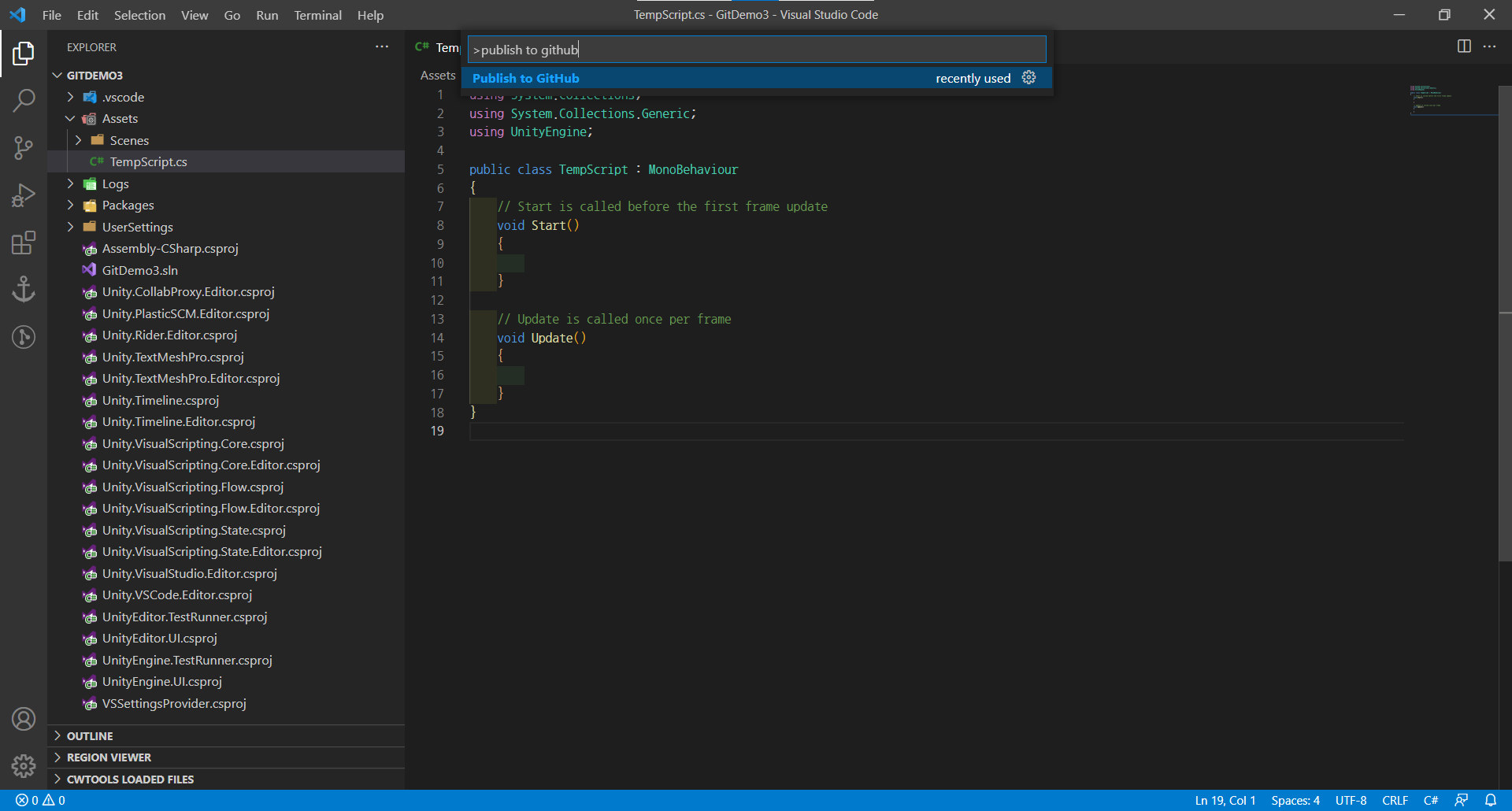Open Unity.TextMeshPro.csproj file
This screenshot has height=811, width=1512.
point(173,357)
